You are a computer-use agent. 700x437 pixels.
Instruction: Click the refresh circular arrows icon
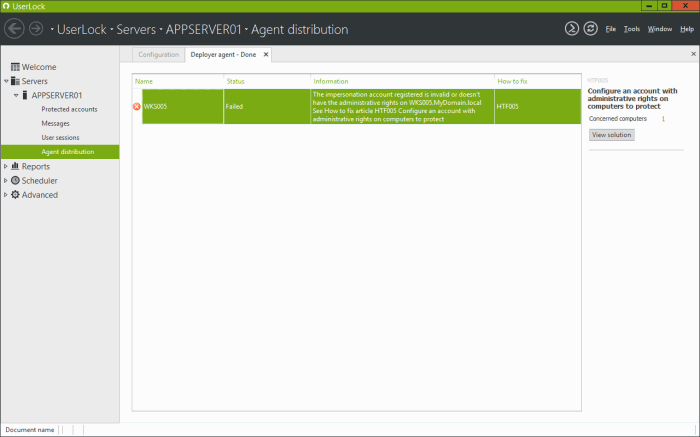[x=591, y=29]
